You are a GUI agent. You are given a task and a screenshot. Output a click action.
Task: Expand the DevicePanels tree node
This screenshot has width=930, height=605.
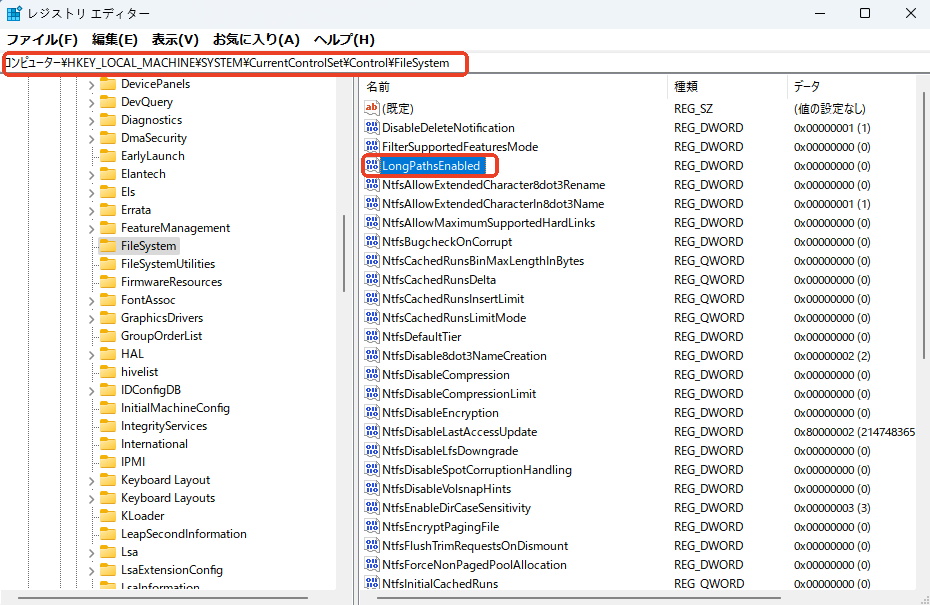coord(91,84)
